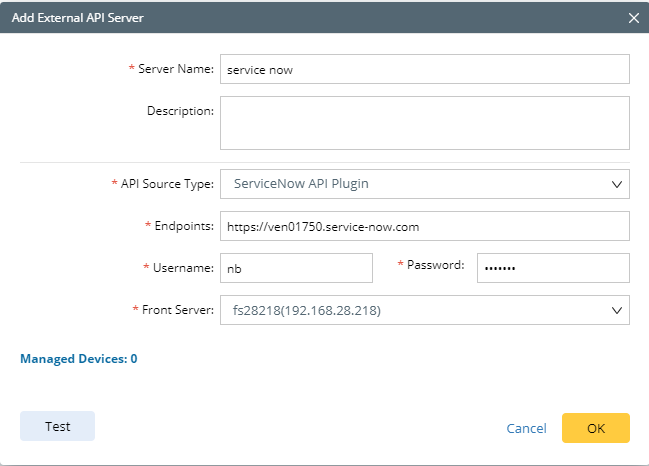Screen dimensions: 649x466
Task: Focus the Description text area
Action: [424, 122]
